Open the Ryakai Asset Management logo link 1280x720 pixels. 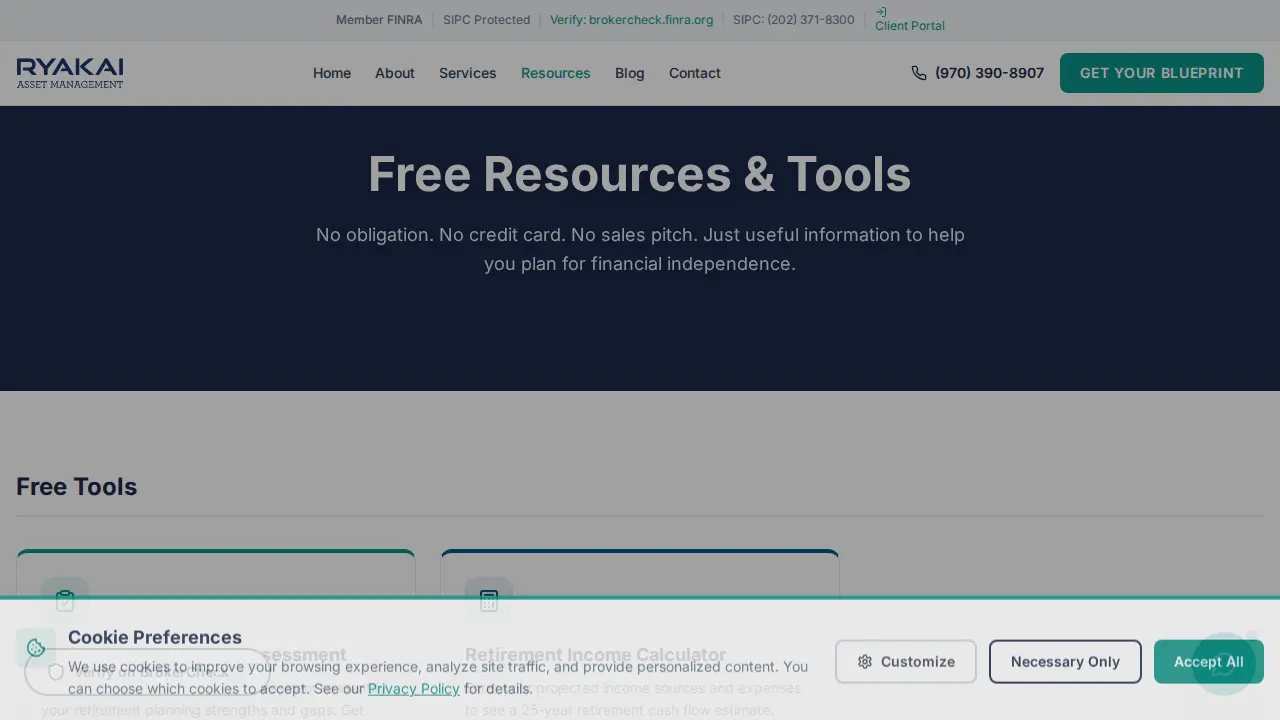[70, 73]
